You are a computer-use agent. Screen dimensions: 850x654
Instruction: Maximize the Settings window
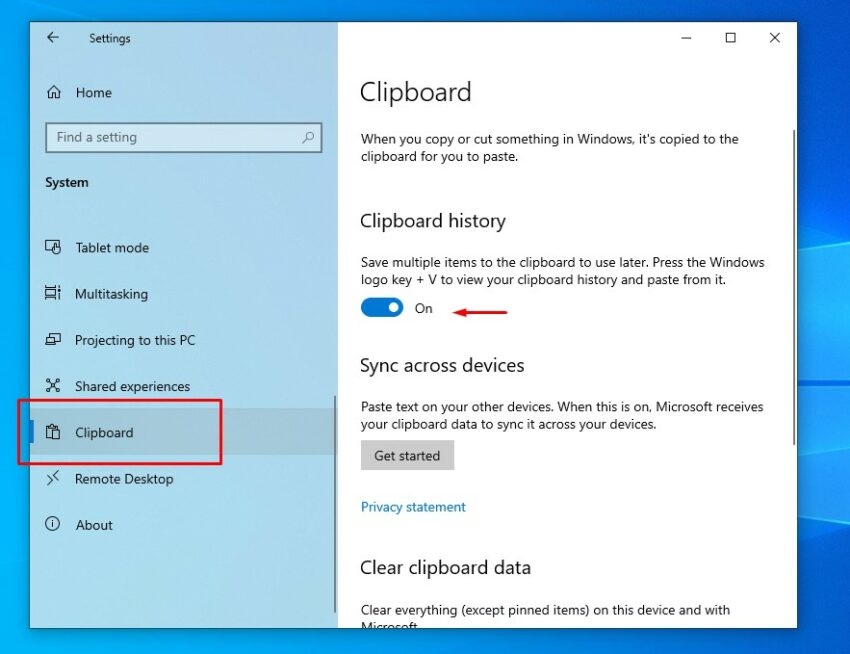click(730, 37)
